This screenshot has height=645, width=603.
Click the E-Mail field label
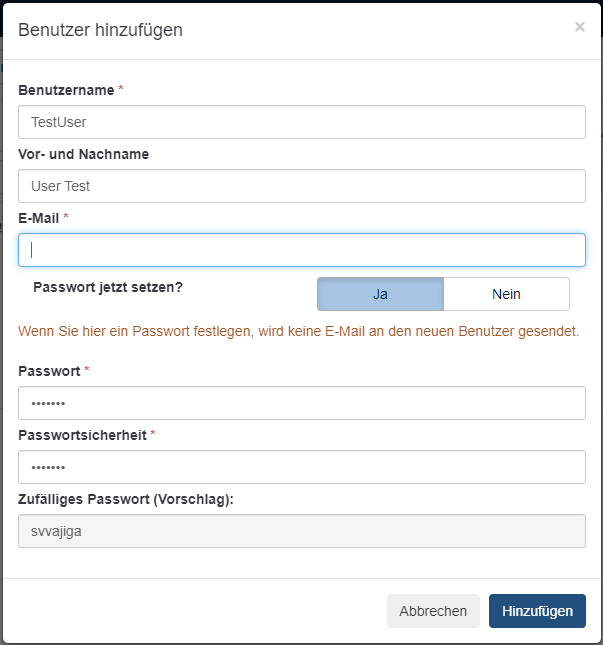click(39, 217)
